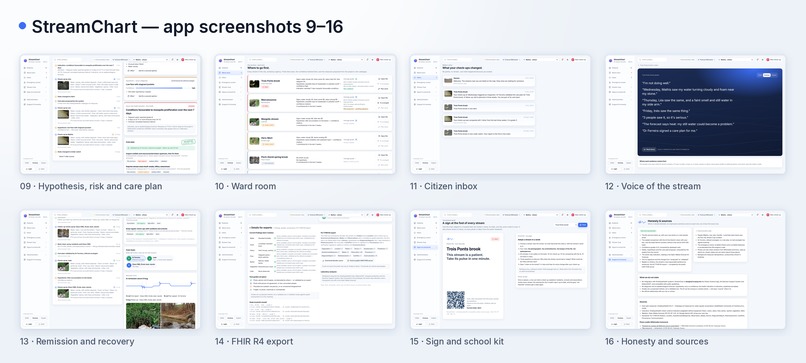806x363 pixels.
Task: Click the caption '15 · Sign and school kit'
Action: pos(456,341)
